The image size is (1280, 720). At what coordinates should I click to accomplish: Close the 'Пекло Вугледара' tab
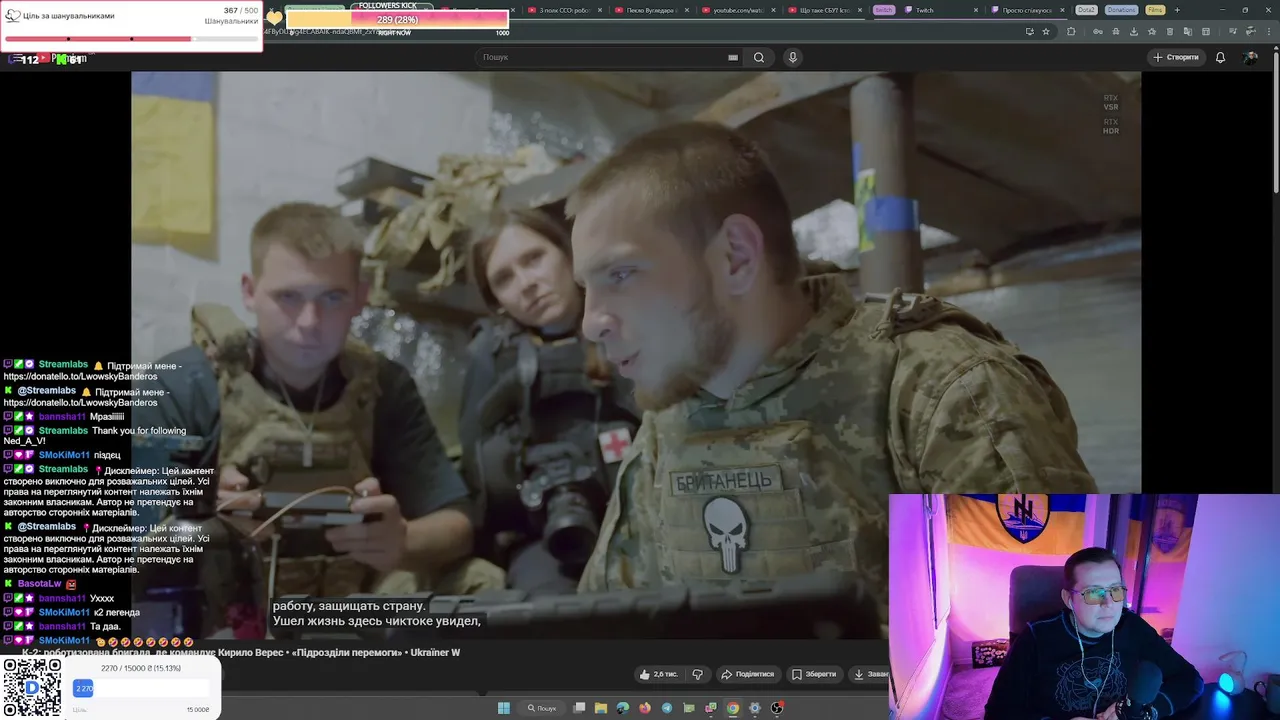point(686,10)
